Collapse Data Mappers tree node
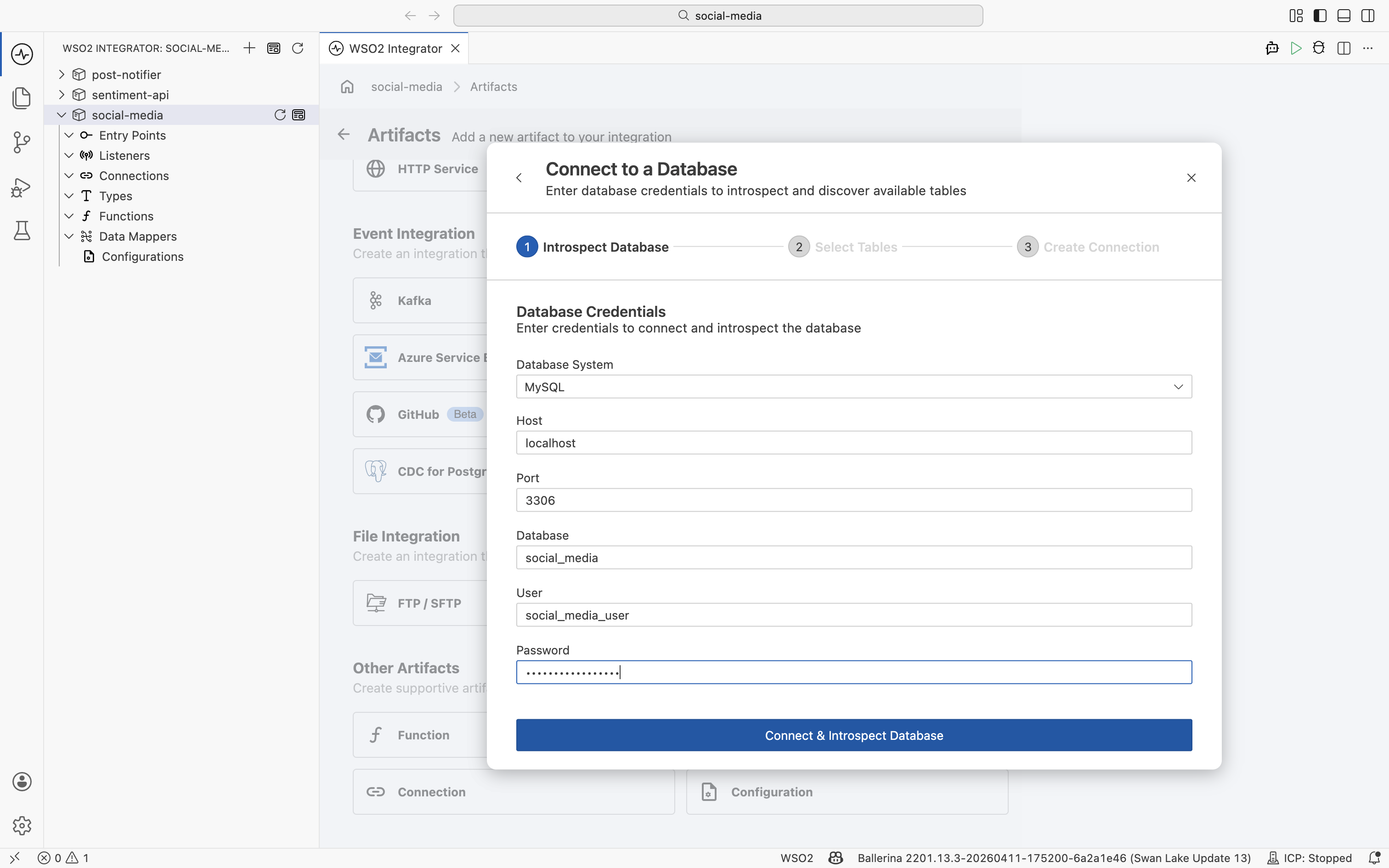 click(69, 237)
